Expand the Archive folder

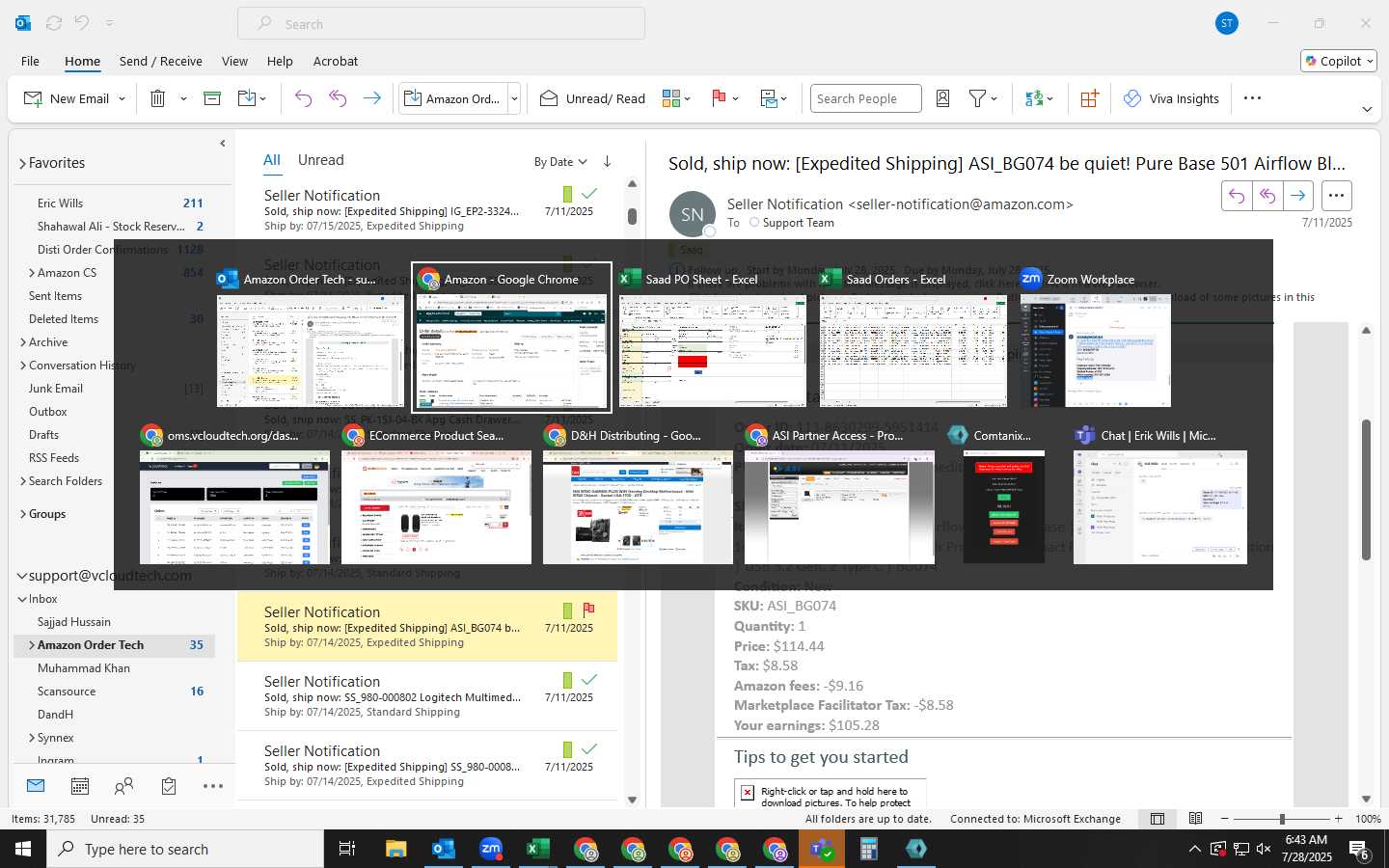pyautogui.click(x=22, y=342)
